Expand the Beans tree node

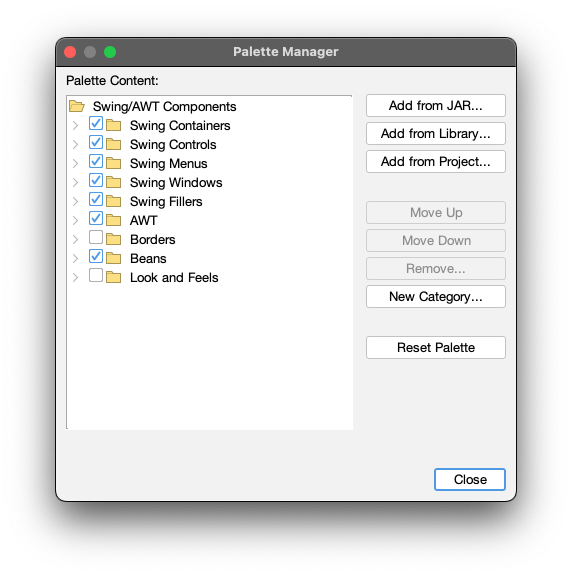coord(76,259)
